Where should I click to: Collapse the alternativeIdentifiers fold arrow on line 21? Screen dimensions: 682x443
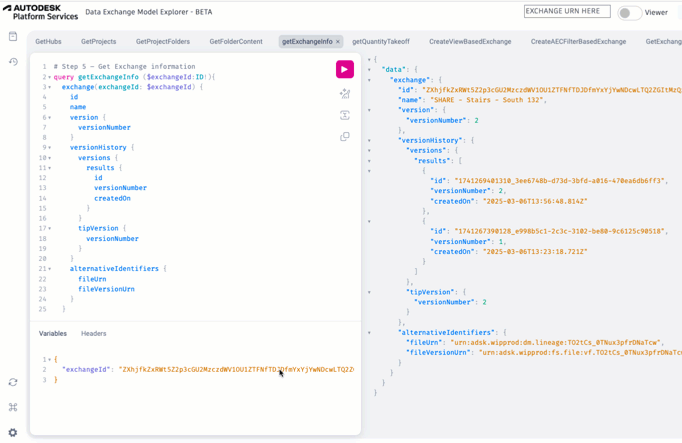pos(50,269)
